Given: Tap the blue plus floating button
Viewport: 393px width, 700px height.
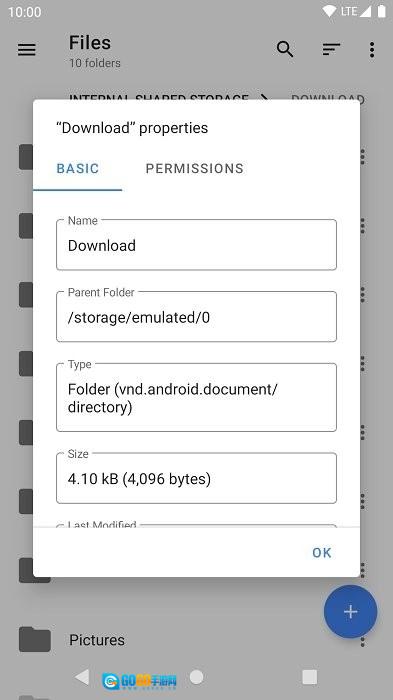Looking at the screenshot, I should coord(351,612).
